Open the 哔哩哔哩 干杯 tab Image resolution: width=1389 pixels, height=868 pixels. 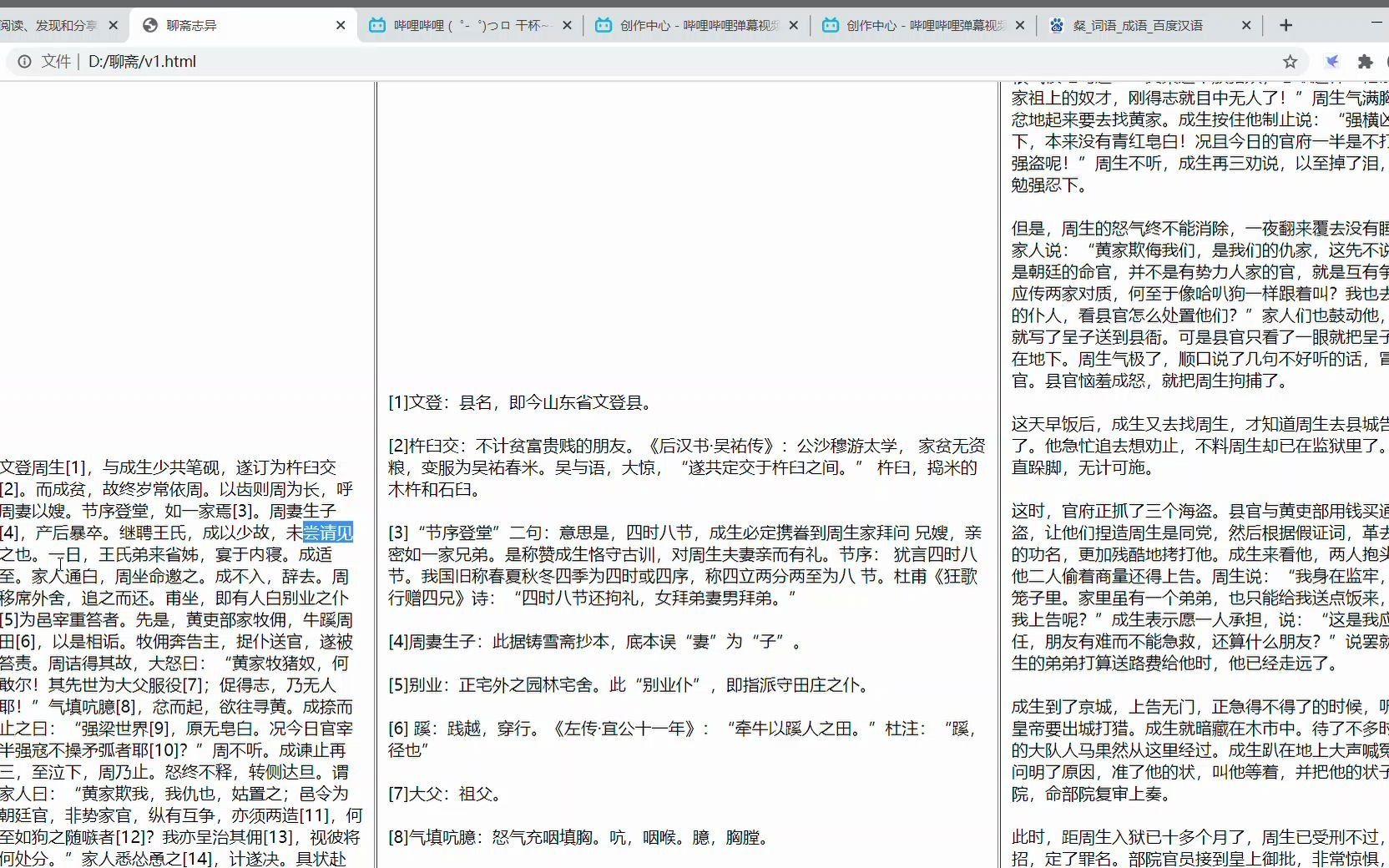click(470, 25)
